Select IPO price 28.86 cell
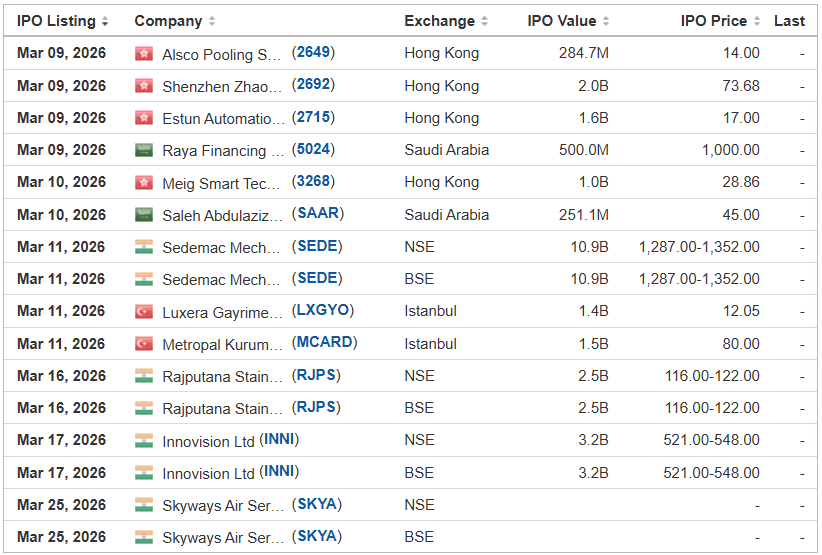Screen dimensions: 822x555 click(x=741, y=182)
